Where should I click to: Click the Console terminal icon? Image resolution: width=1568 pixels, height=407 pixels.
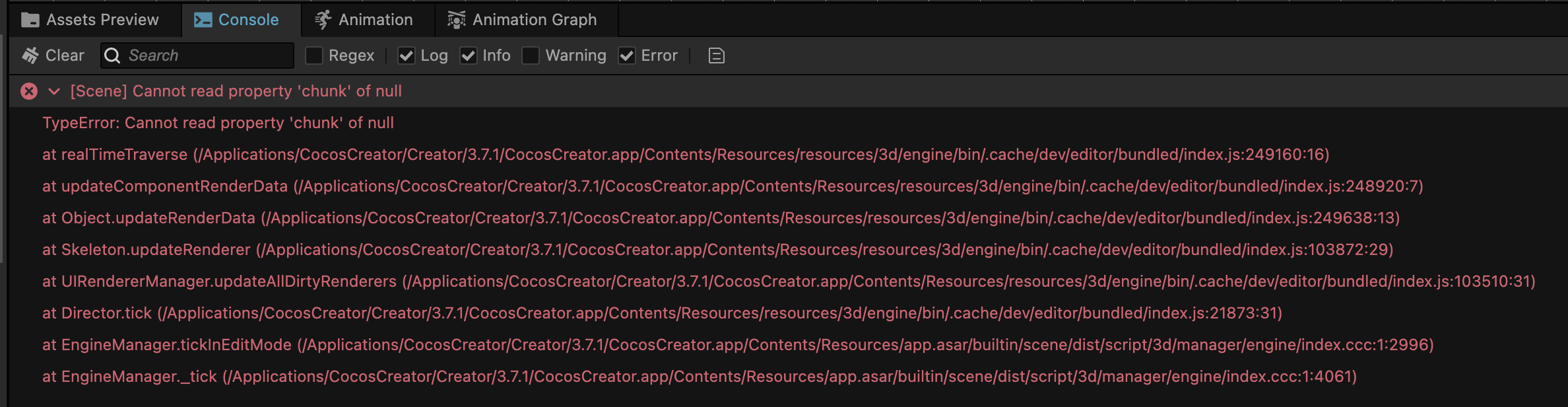[203, 20]
